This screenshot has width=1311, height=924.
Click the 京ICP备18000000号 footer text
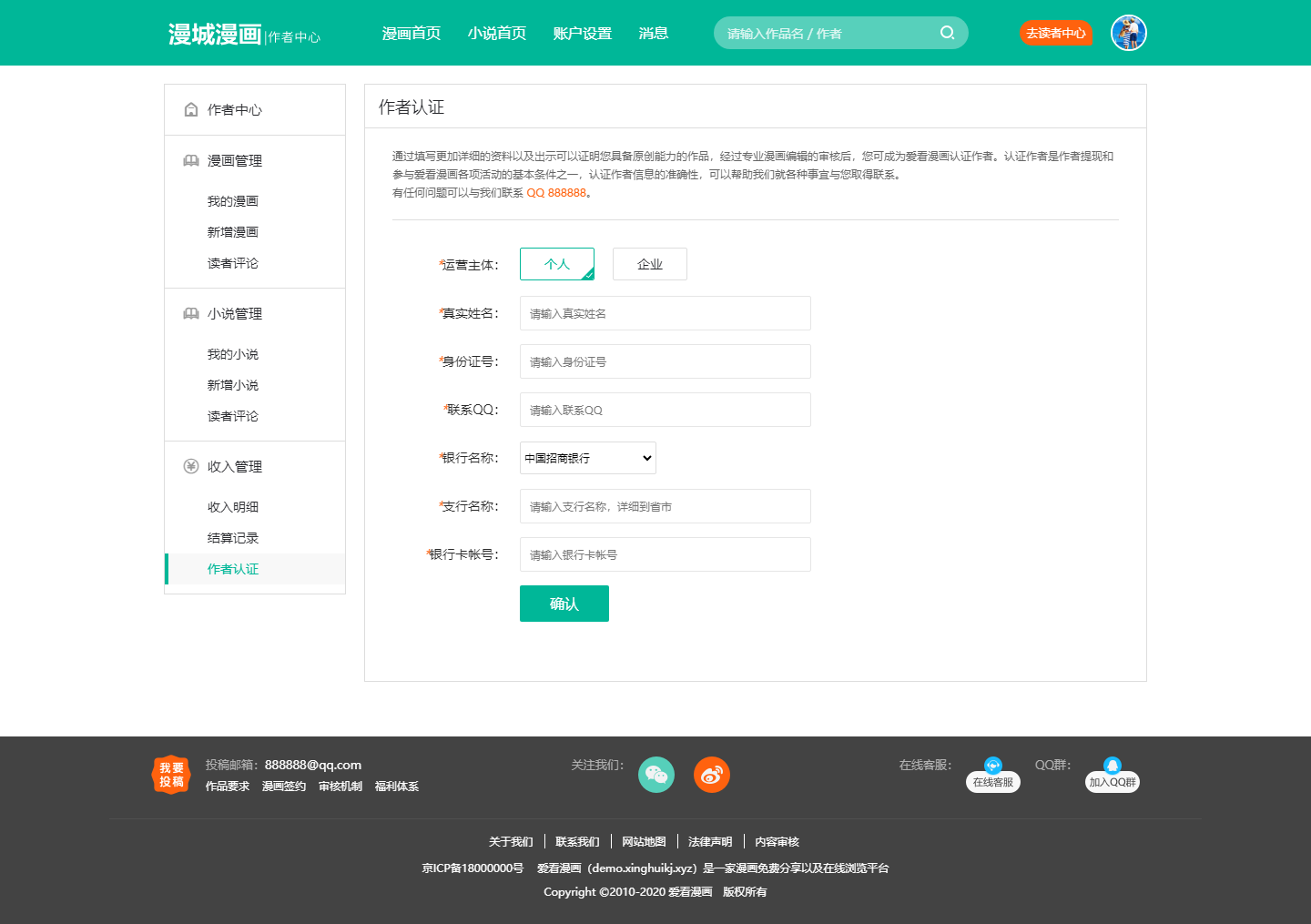[x=473, y=868]
